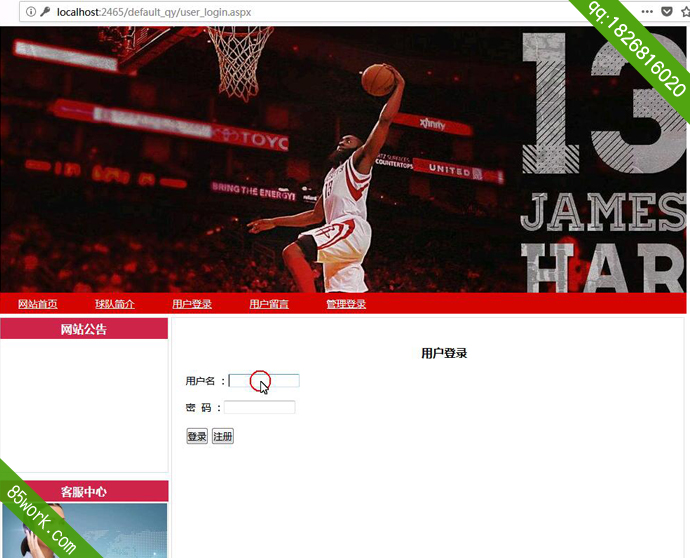This screenshot has height=558, width=690.
Task: Click the 客服中心 sidebar header
Action: coord(84,492)
